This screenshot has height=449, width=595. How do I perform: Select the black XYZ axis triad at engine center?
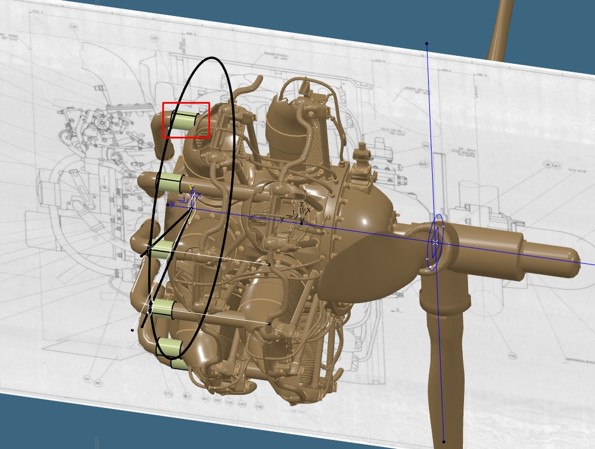(x=298, y=215)
